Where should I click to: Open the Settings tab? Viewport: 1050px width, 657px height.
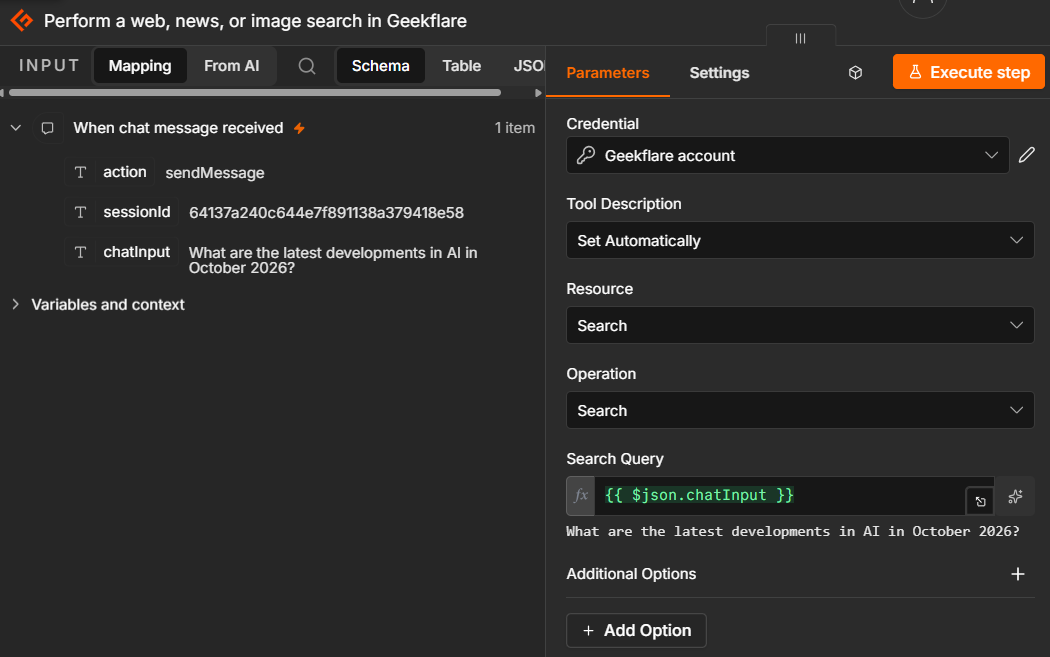click(719, 73)
